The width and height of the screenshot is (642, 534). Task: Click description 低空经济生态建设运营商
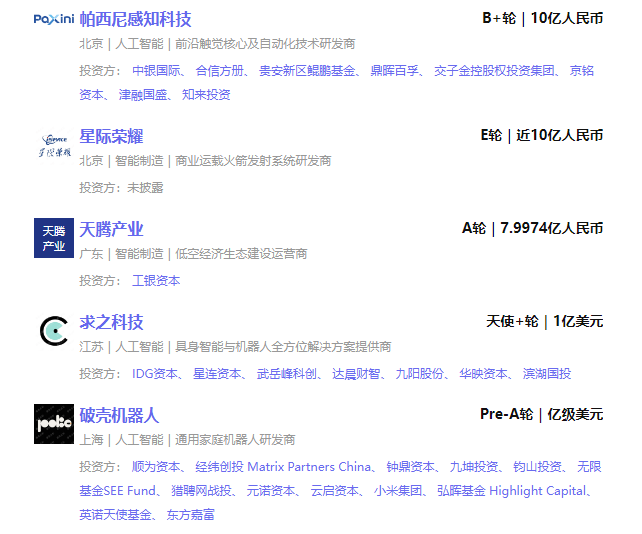[241, 254]
